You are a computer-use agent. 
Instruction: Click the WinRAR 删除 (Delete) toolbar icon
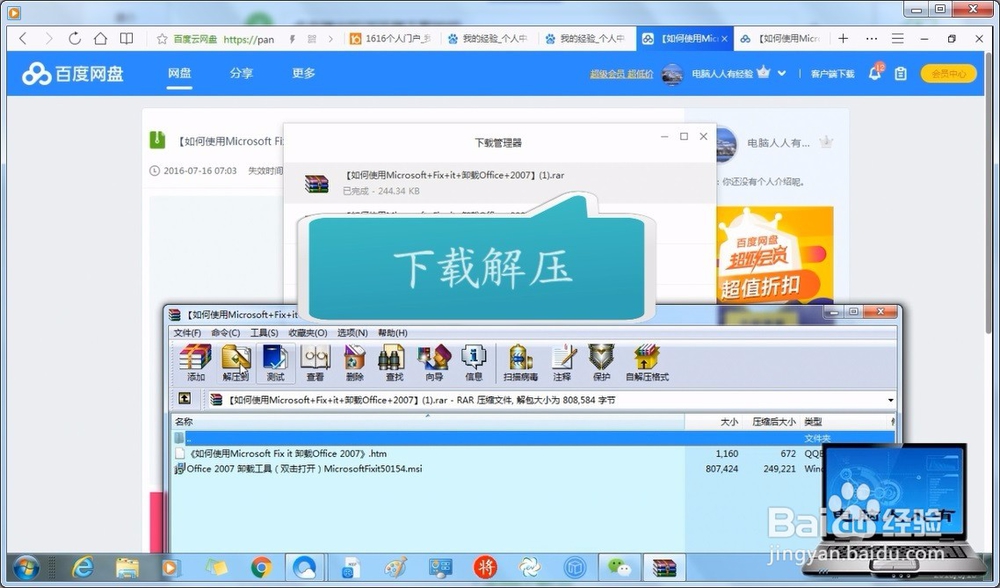355,363
